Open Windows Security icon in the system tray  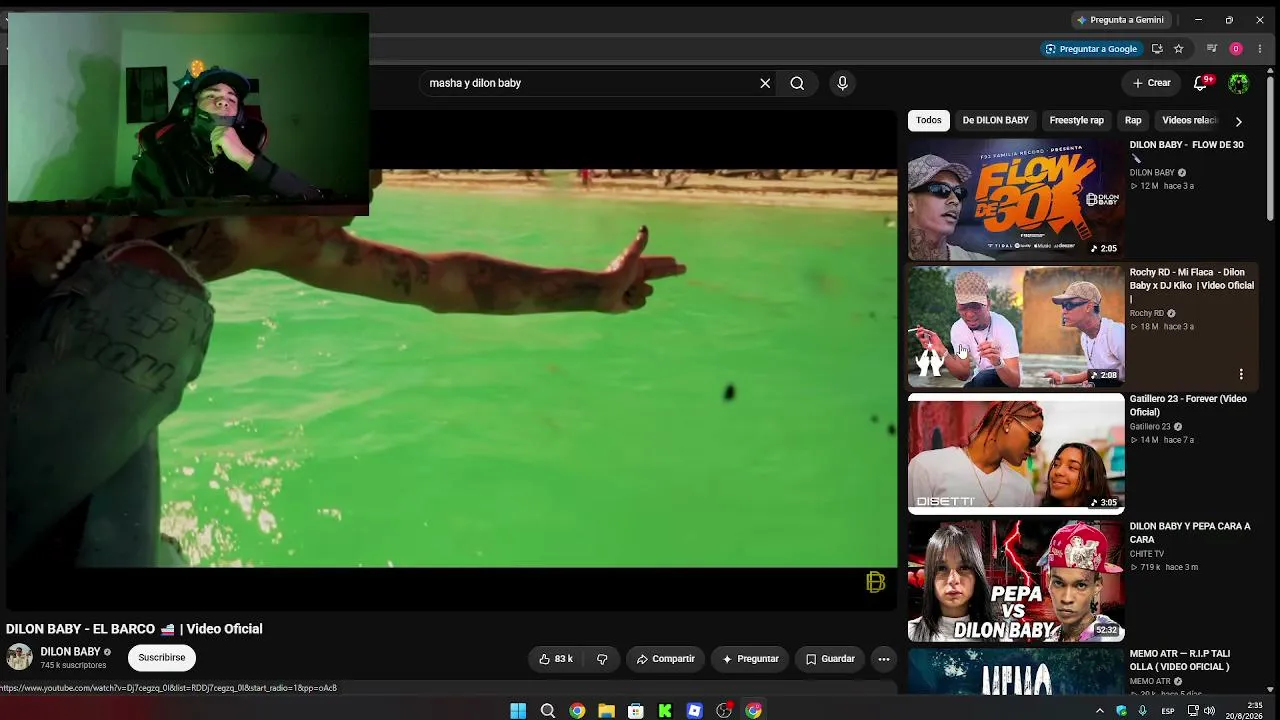1121,711
